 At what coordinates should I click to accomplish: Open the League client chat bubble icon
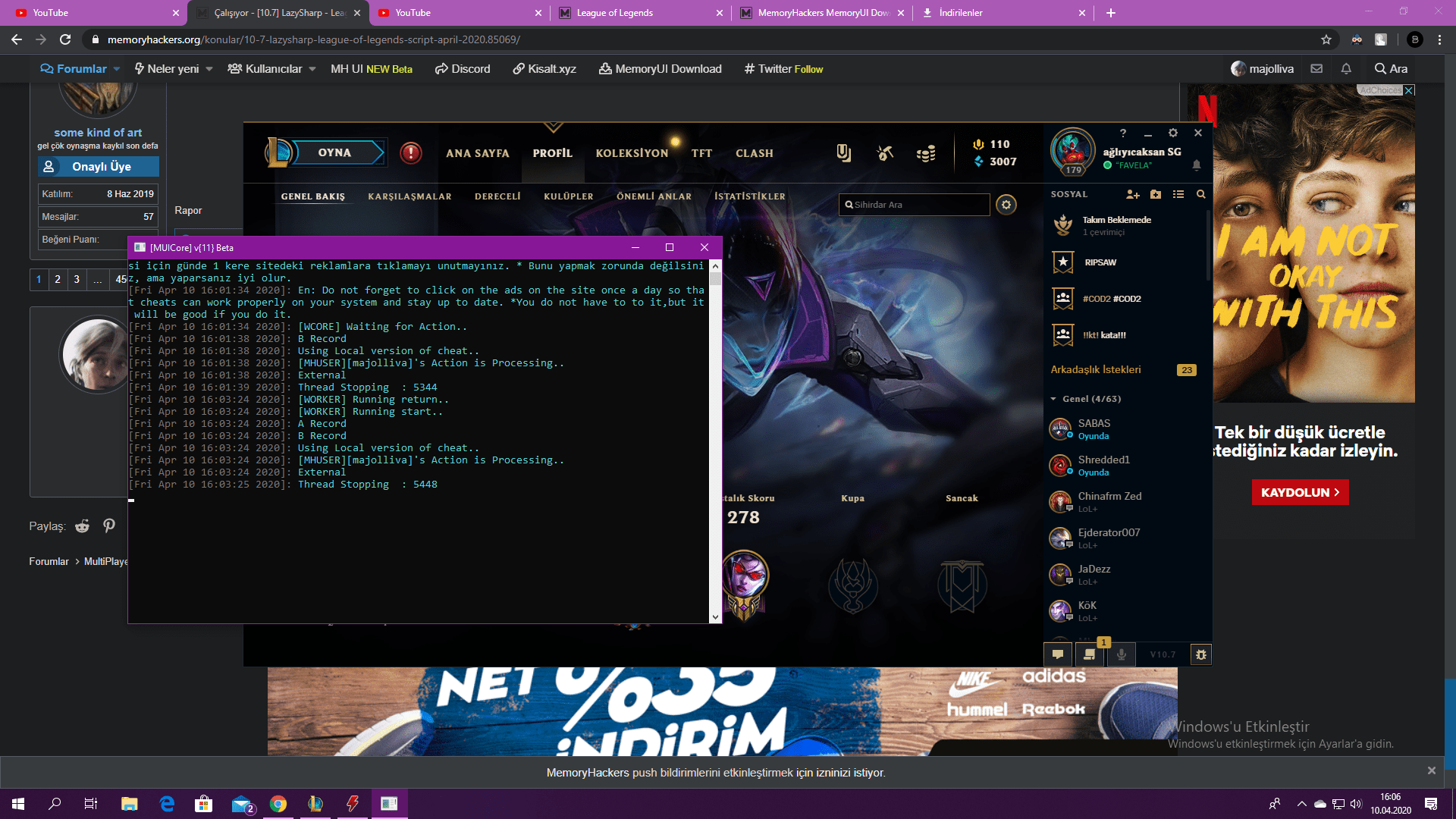(1058, 654)
